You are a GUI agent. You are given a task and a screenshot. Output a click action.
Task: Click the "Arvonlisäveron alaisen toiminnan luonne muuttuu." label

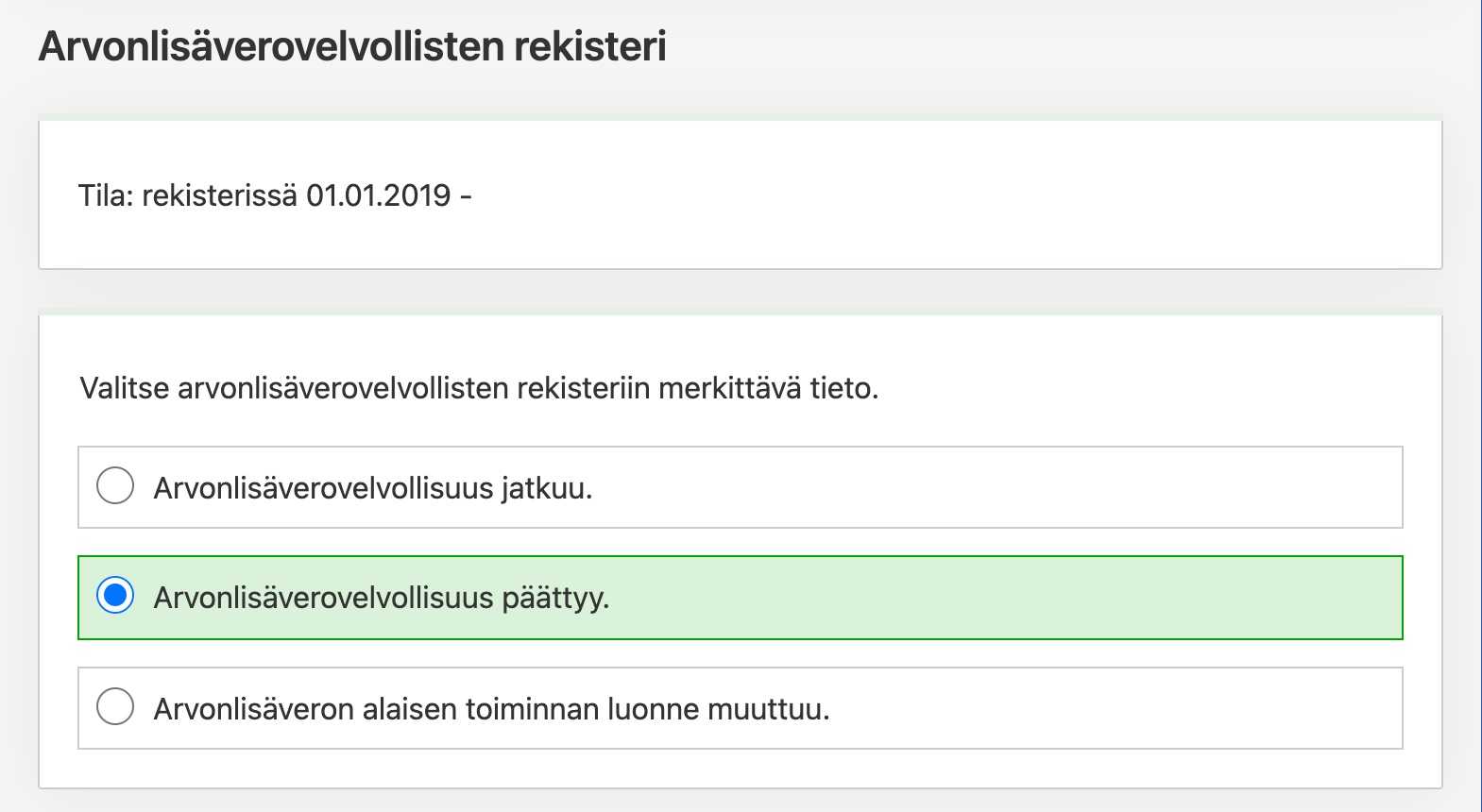coord(491,708)
